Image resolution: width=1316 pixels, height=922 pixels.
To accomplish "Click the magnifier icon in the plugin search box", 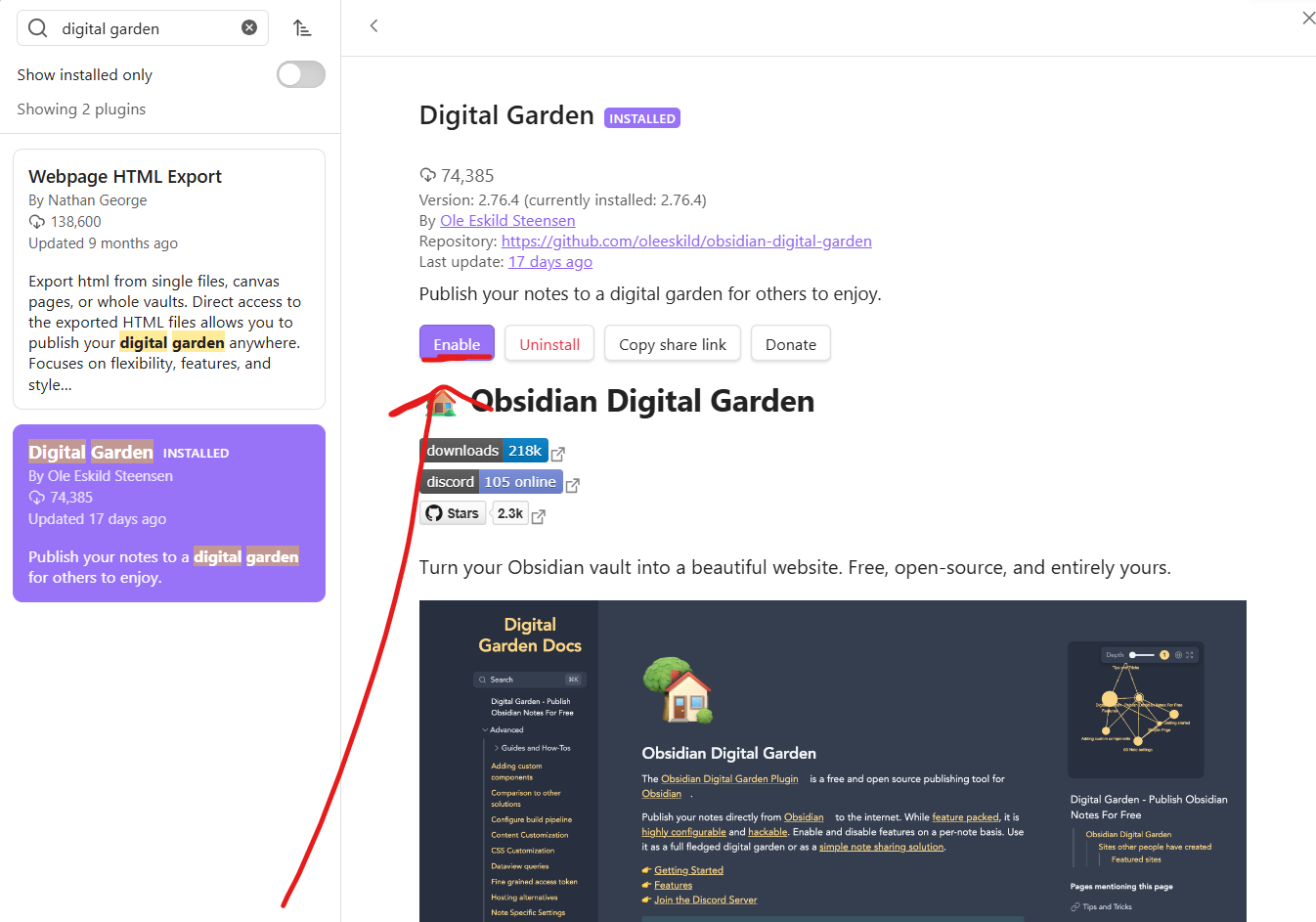I will click(x=37, y=28).
